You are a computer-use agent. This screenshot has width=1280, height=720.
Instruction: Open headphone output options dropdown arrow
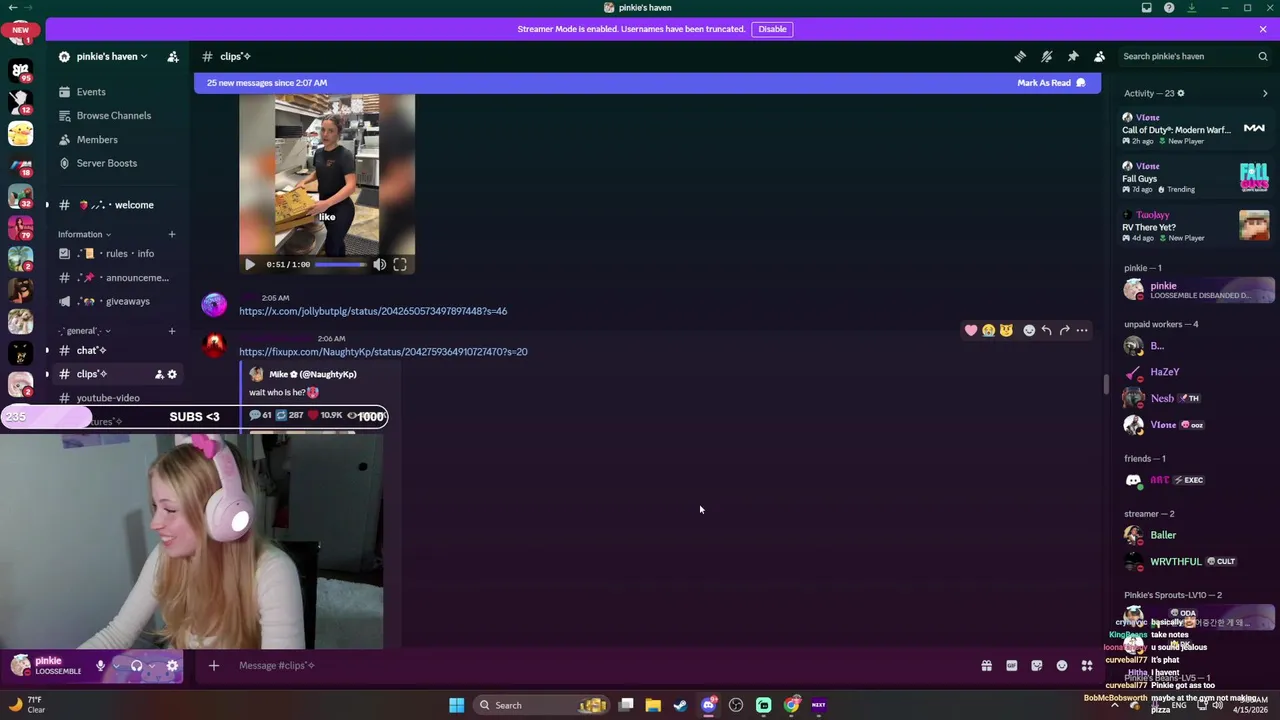point(152,666)
